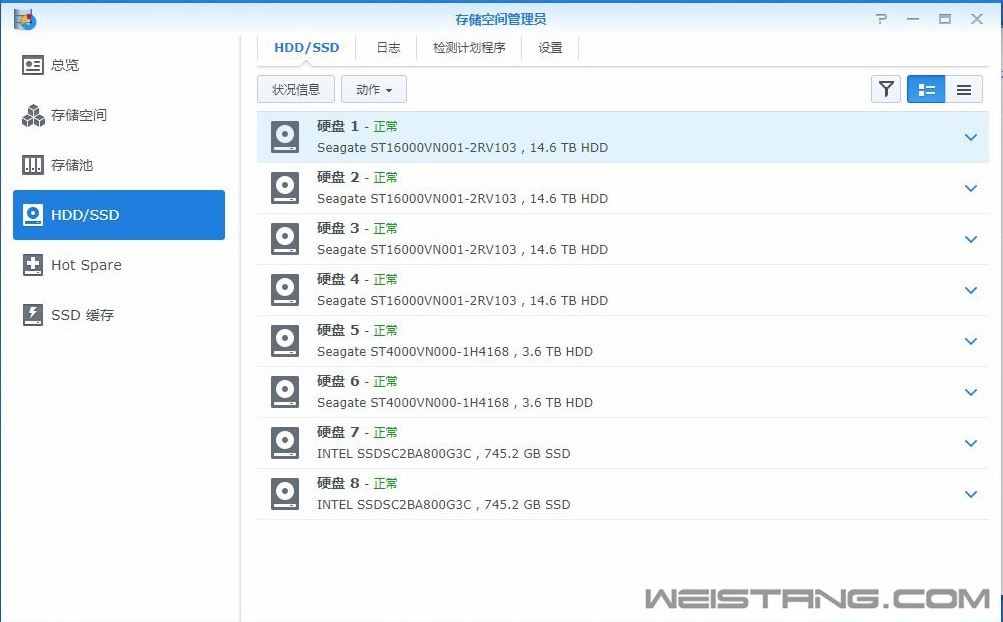Open the Hot Spare section
1003x622 pixels.
pyautogui.click(x=83, y=265)
